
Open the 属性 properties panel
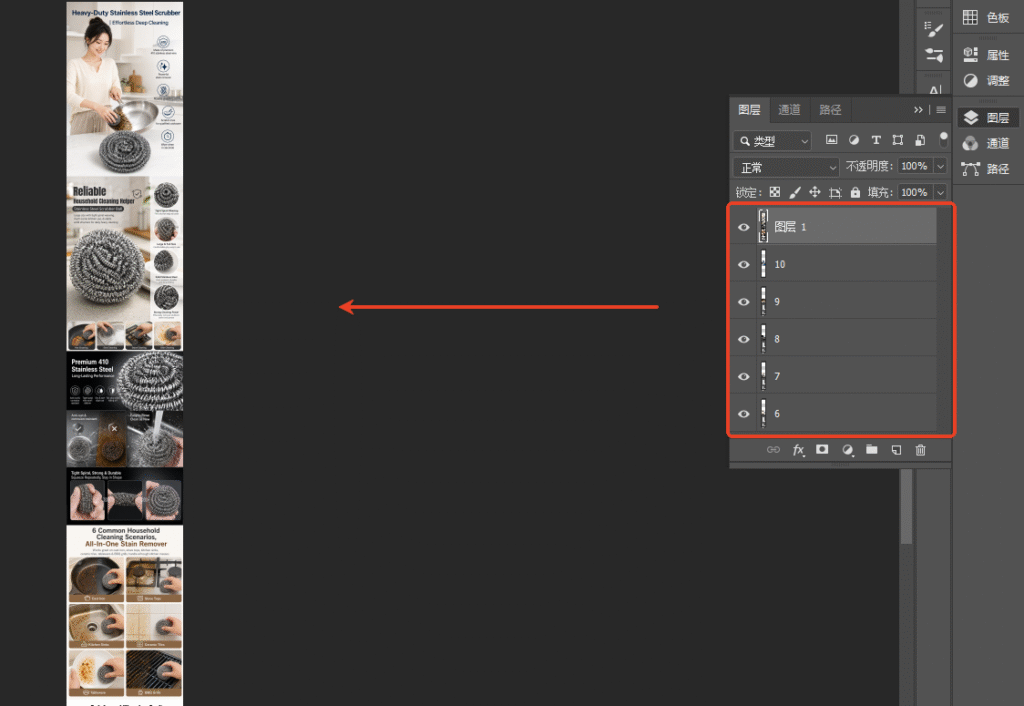pyautogui.click(x=986, y=55)
